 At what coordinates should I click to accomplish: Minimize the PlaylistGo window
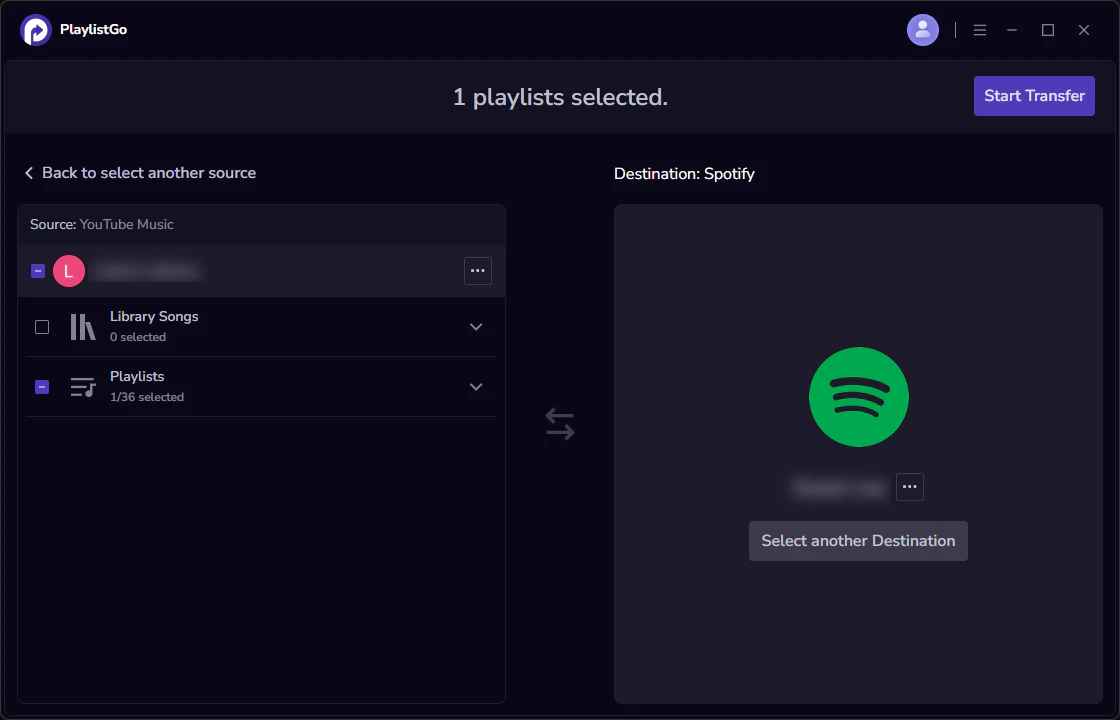pyautogui.click(x=1012, y=30)
